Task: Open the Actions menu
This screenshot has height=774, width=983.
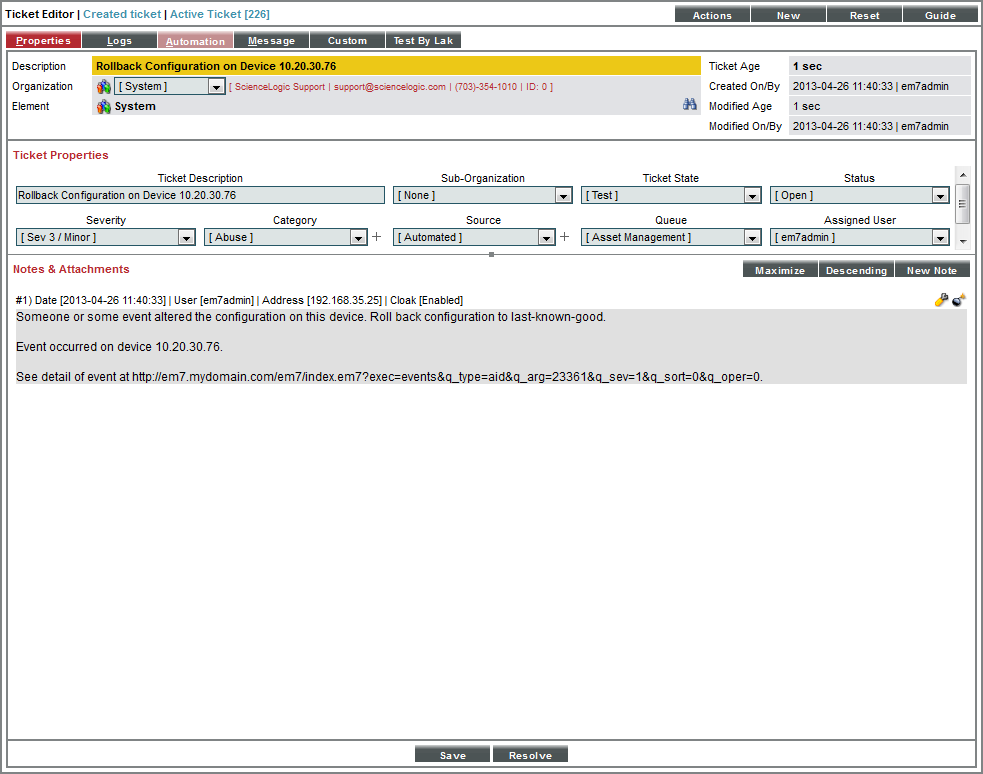Action: [712, 15]
